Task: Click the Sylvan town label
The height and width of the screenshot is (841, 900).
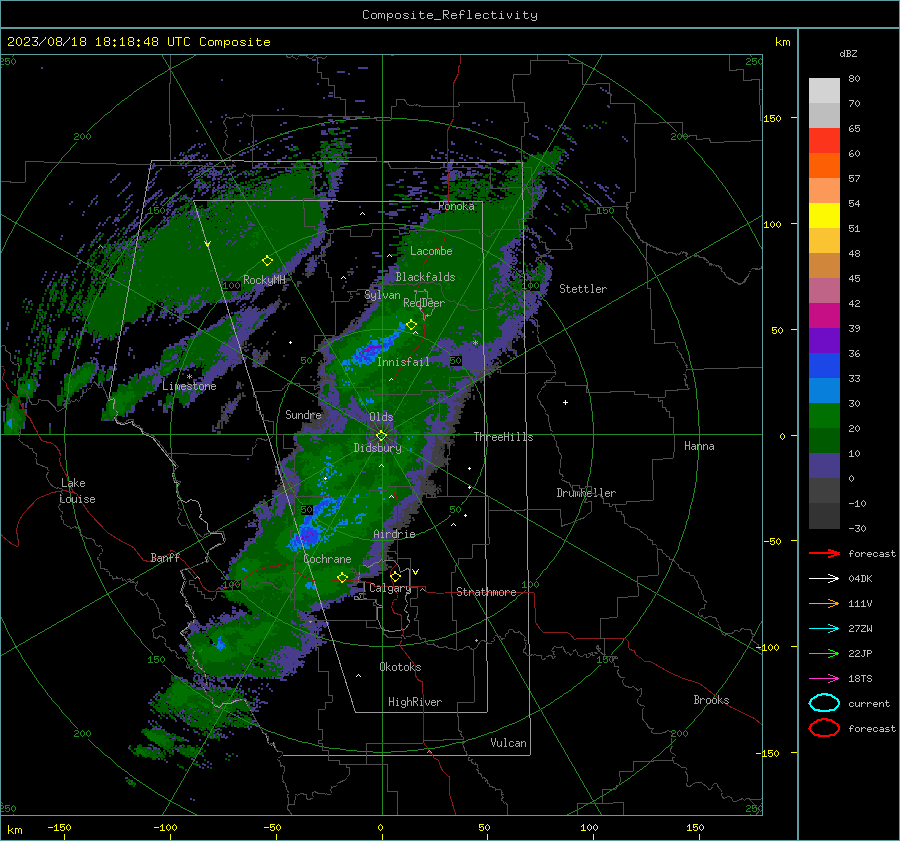Action: pyautogui.click(x=382, y=295)
